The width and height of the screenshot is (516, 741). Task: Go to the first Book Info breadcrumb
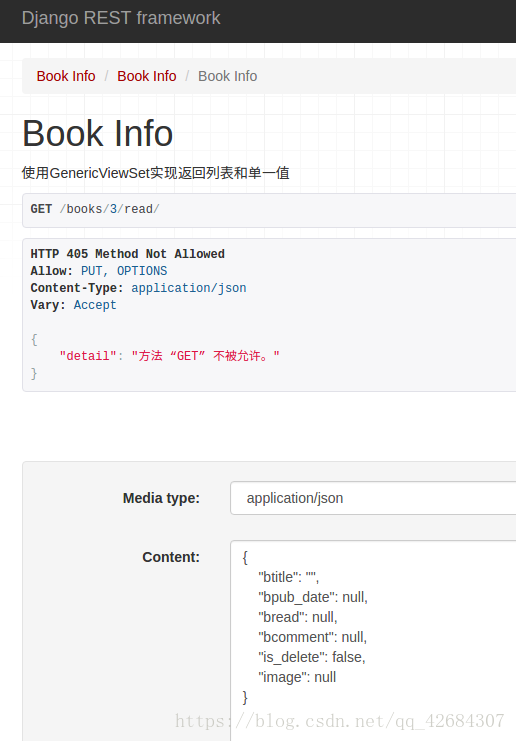click(66, 76)
